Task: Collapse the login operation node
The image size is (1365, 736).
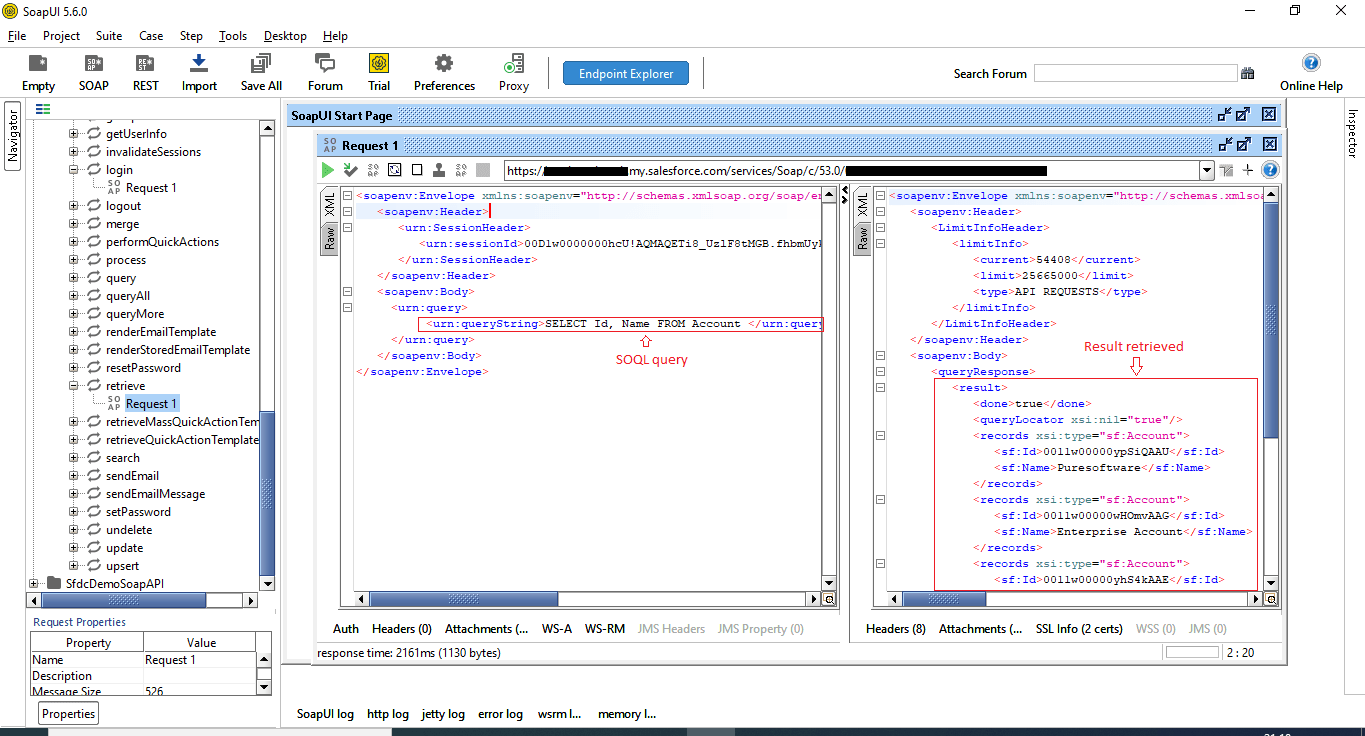Action: click(x=74, y=170)
